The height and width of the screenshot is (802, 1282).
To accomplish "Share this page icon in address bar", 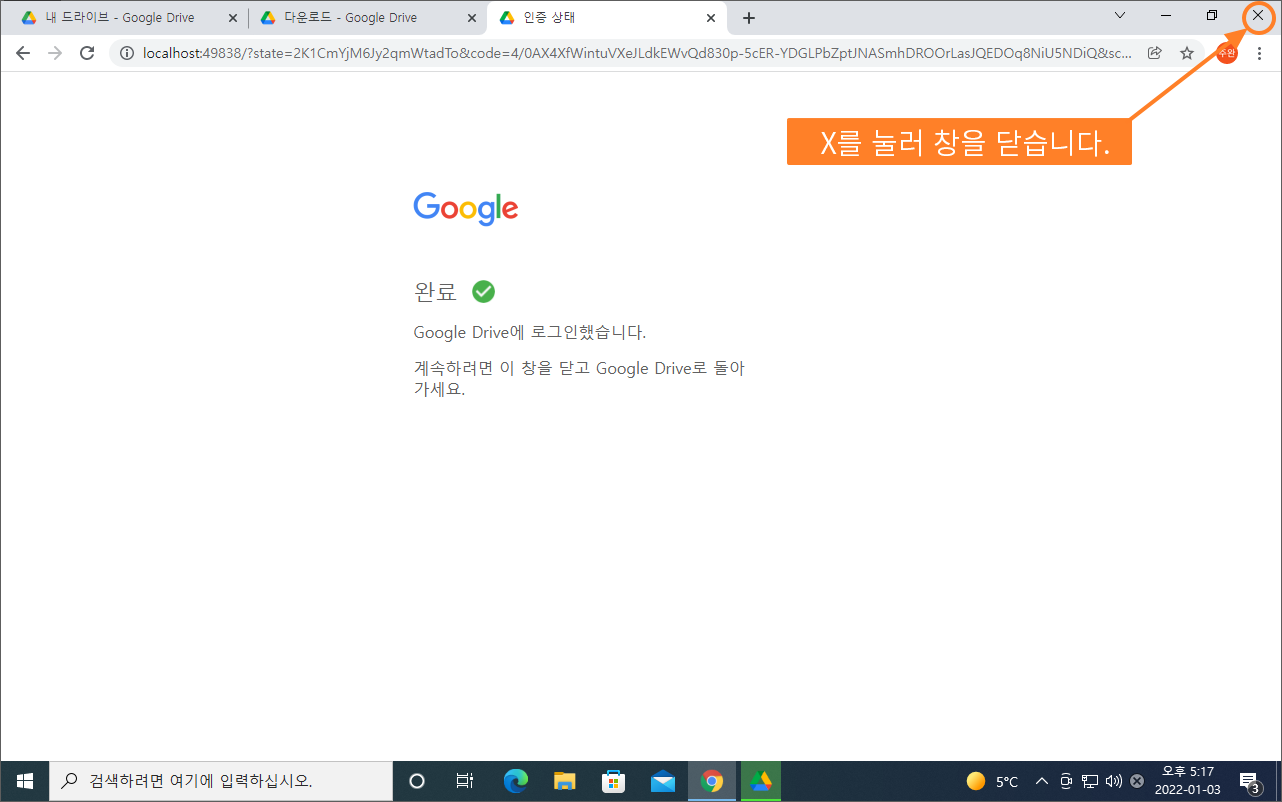I will tap(1155, 53).
